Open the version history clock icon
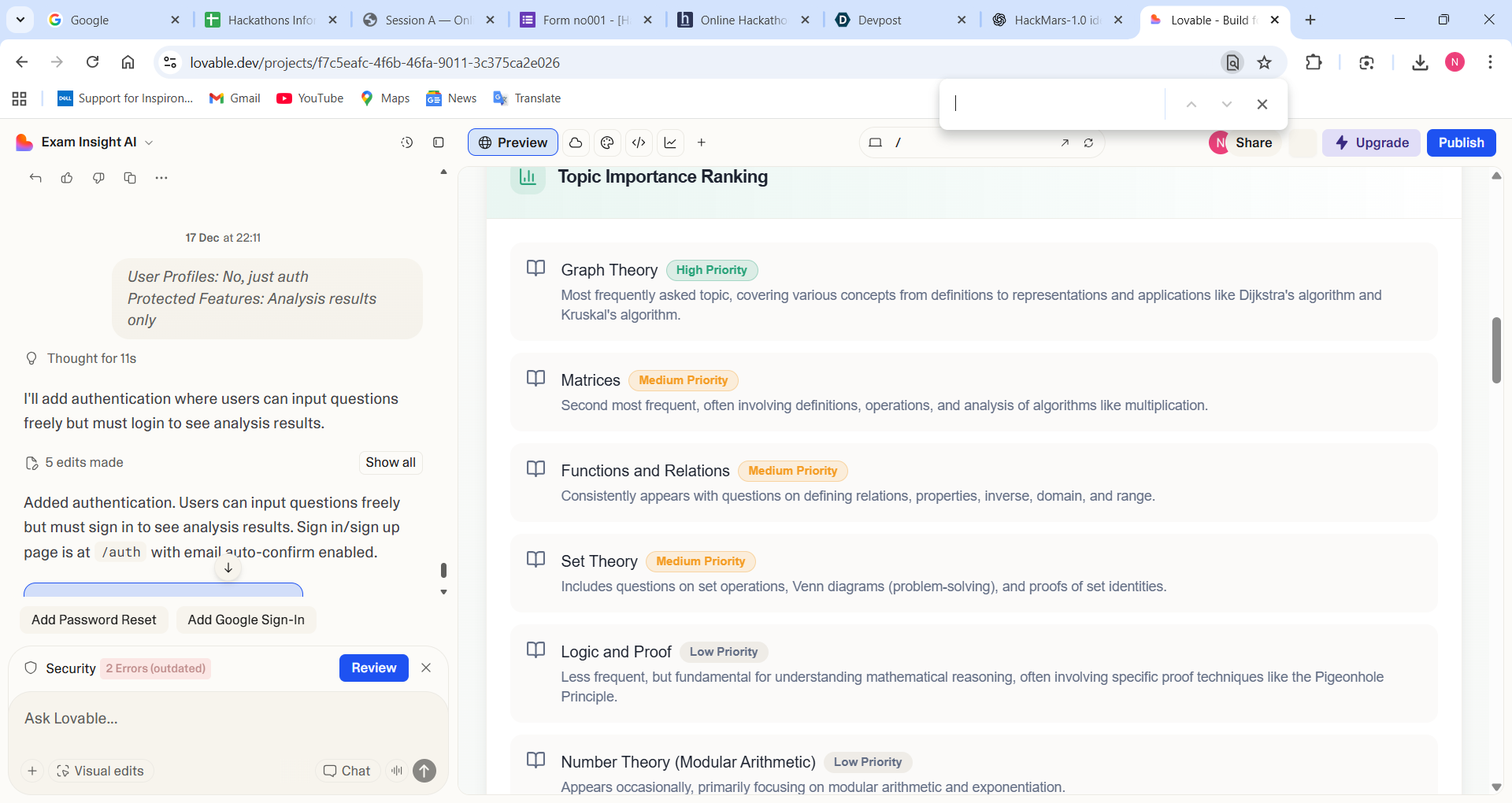Image resolution: width=1512 pixels, height=803 pixels. (x=407, y=142)
